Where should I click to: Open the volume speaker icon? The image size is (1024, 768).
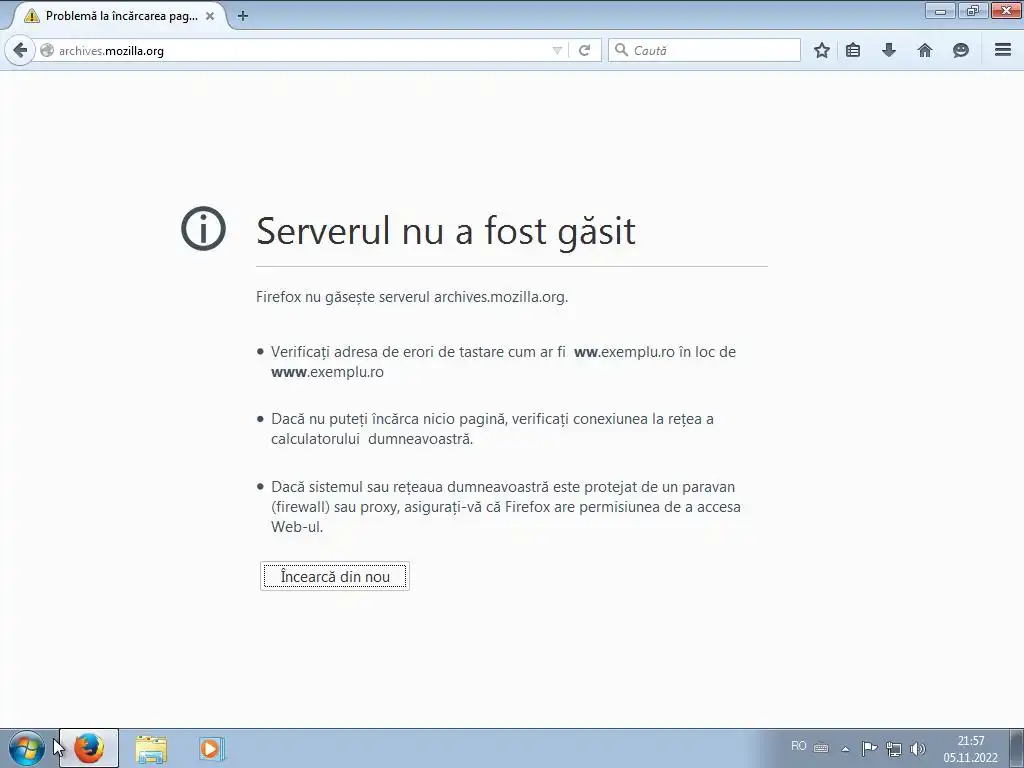click(x=918, y=749)
